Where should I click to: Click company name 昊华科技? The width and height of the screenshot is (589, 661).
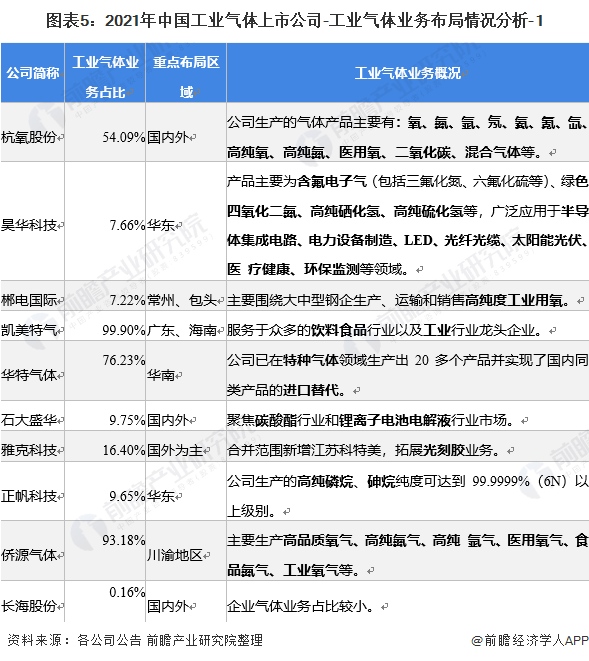(x=29, y=225)
